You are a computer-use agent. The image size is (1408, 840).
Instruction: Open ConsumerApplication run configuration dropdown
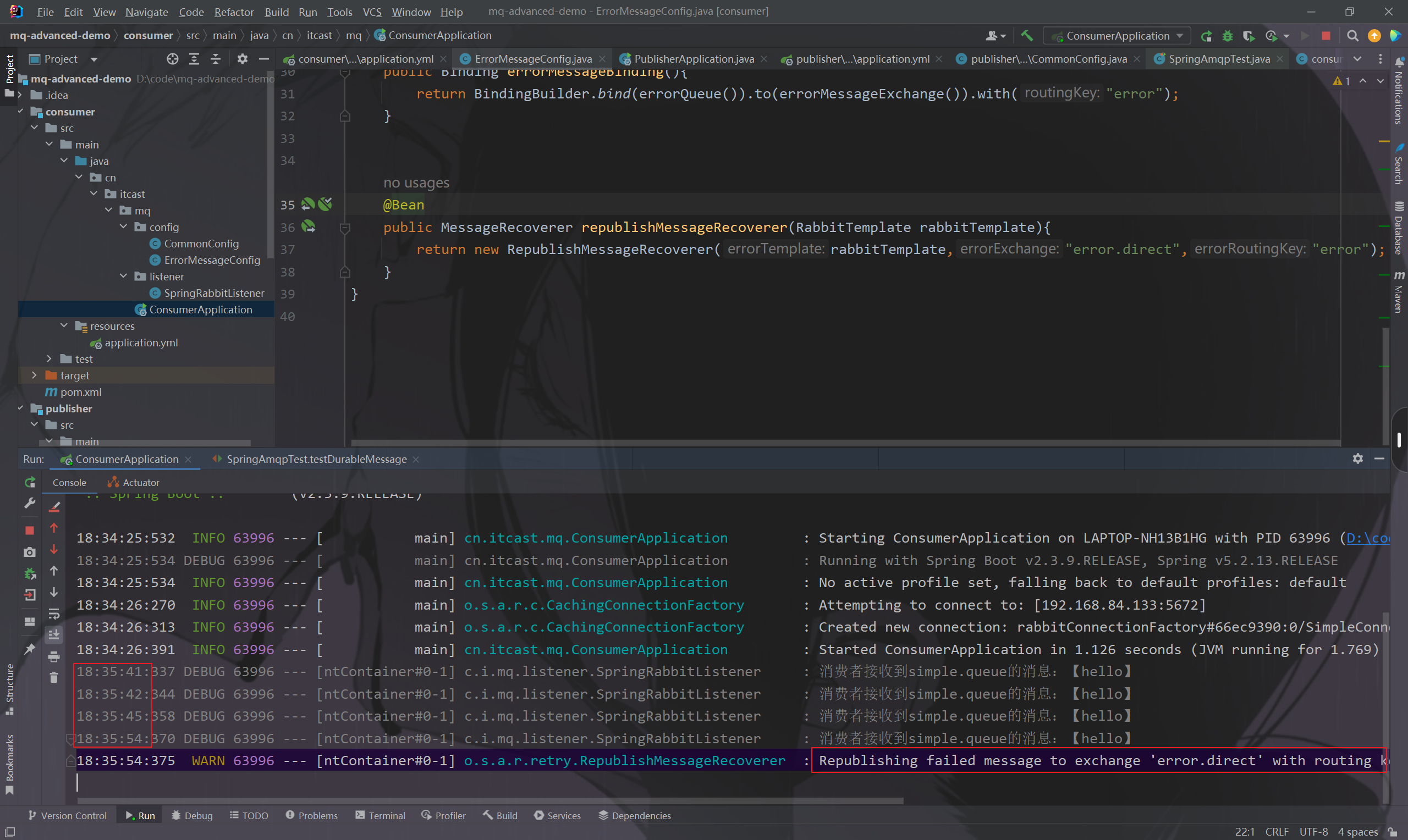pyautogui.click(x=1117, y=36)
